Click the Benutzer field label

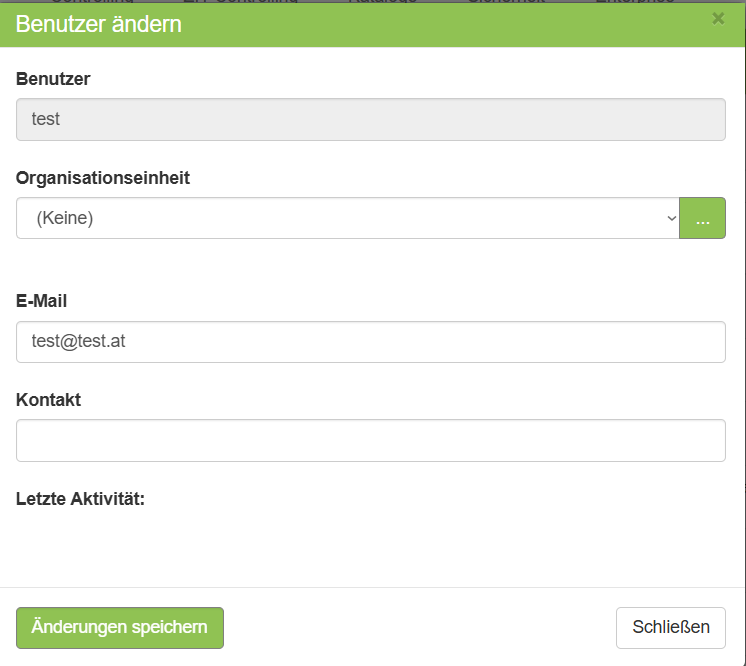click(x=53, y=79)
